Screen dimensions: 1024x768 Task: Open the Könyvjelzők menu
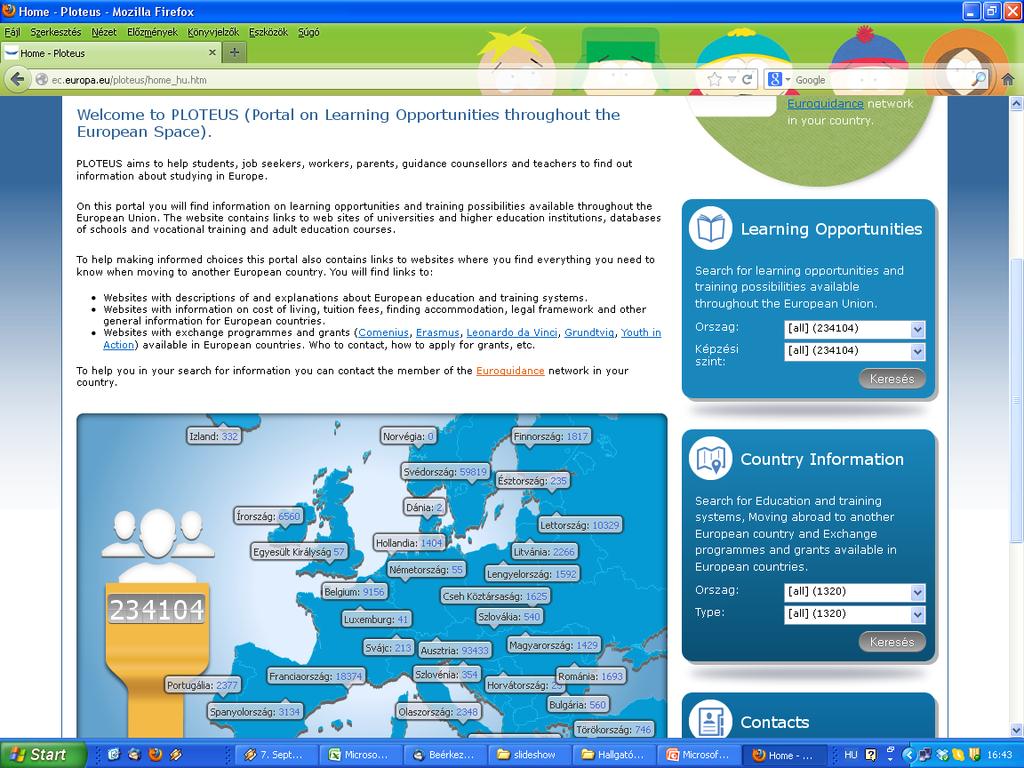coord(213,32)
